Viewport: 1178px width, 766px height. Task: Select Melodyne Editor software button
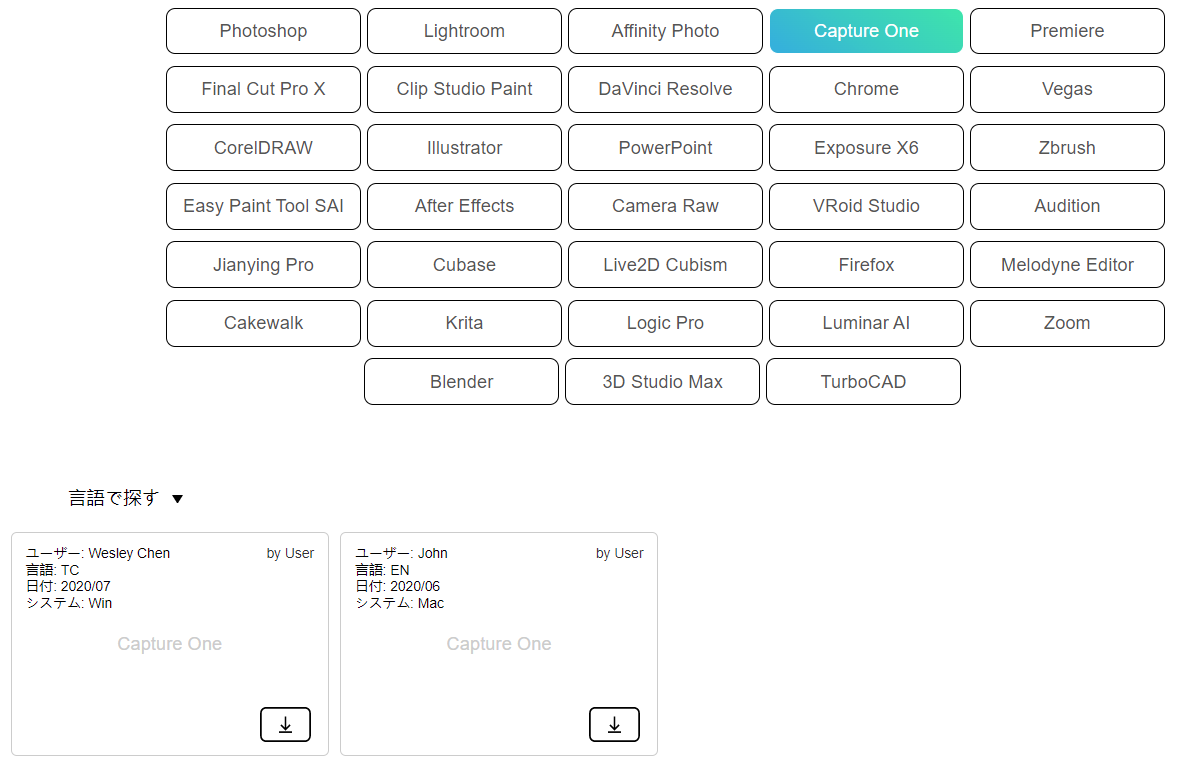tap(1067, 265)
